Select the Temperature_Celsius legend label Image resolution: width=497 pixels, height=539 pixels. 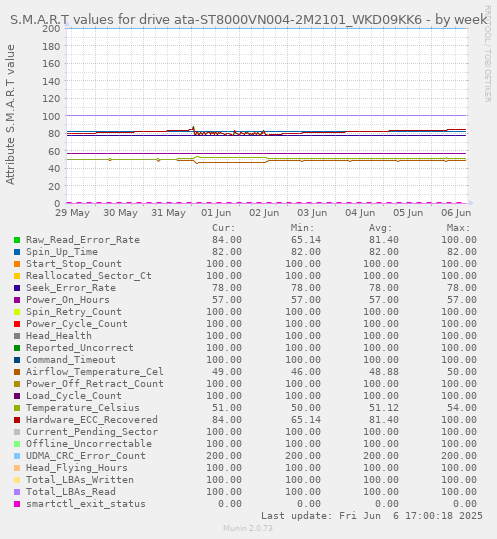pyautogui.click(x=83, y=408)
